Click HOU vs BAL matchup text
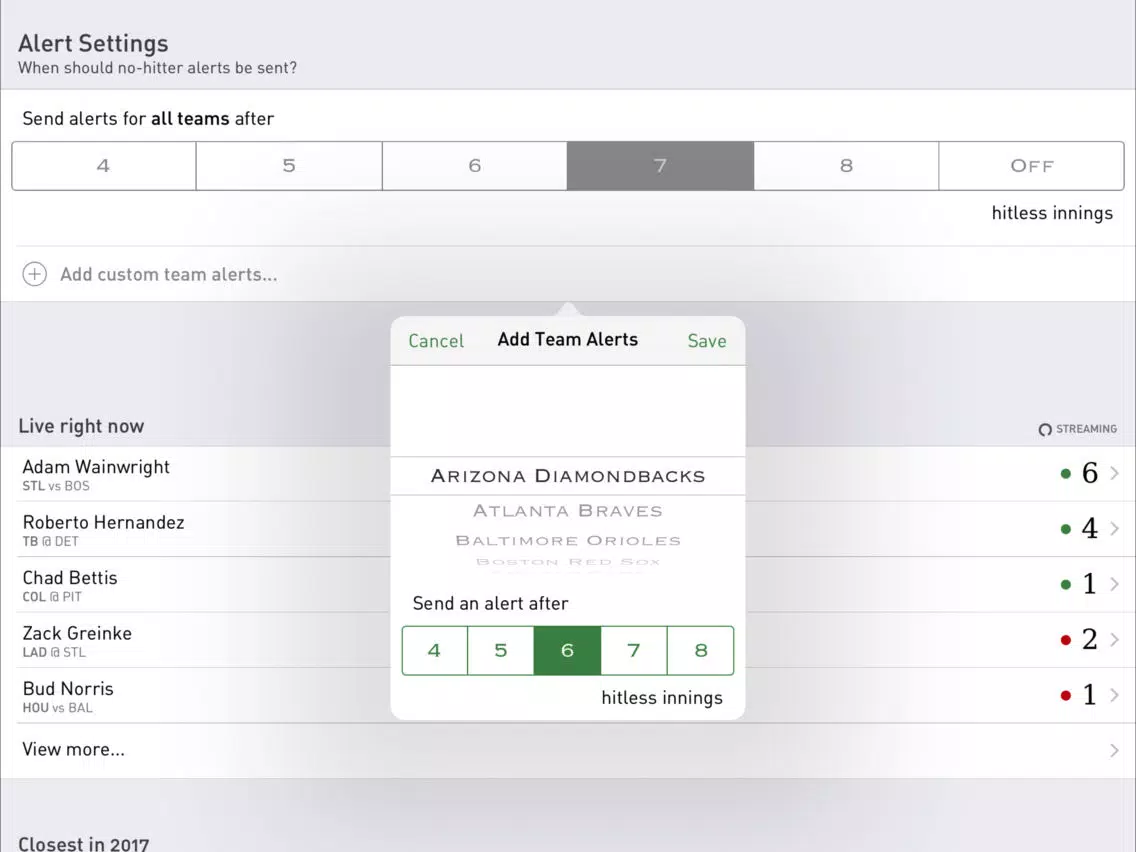Viewport: 1136px width, 852px height. (58, 708)
